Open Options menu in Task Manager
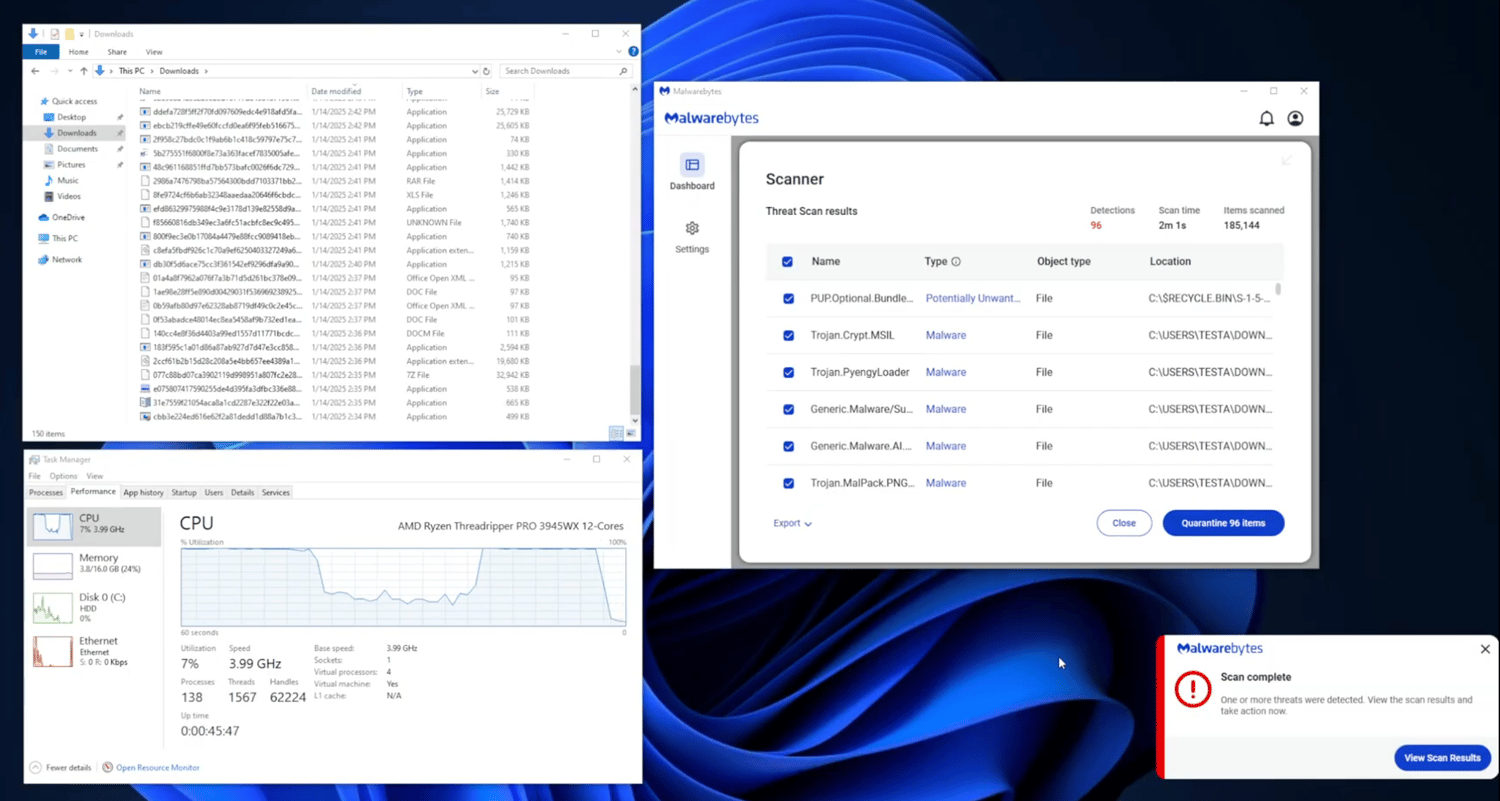 tap(63, 476)
